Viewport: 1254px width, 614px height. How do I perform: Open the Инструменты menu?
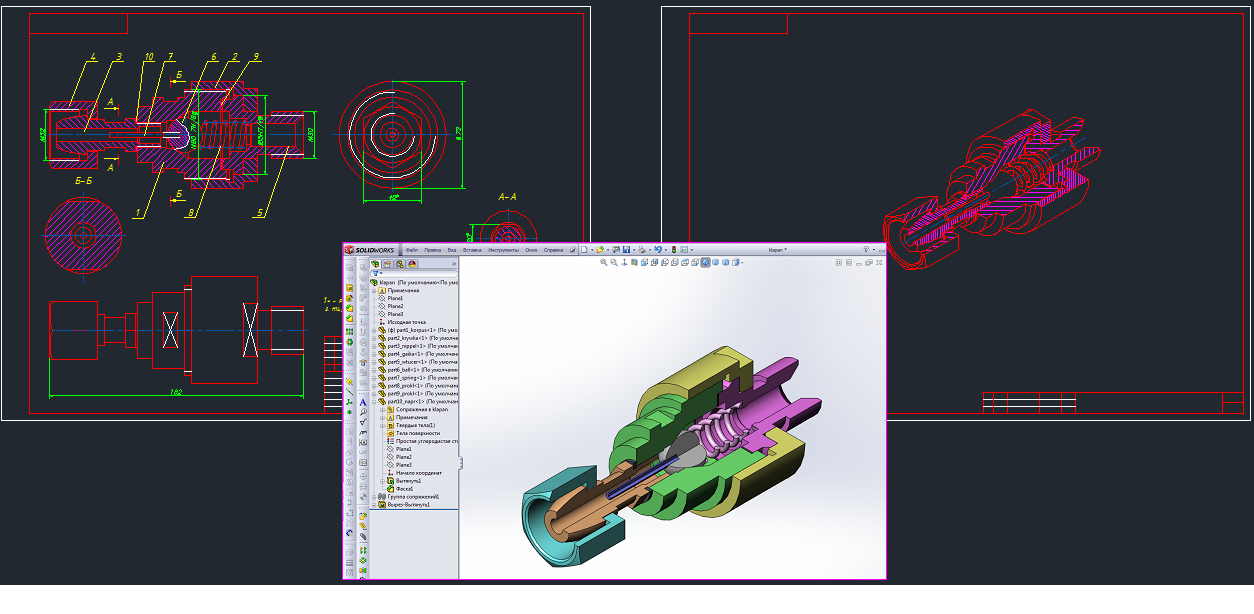tap(503, 250)
